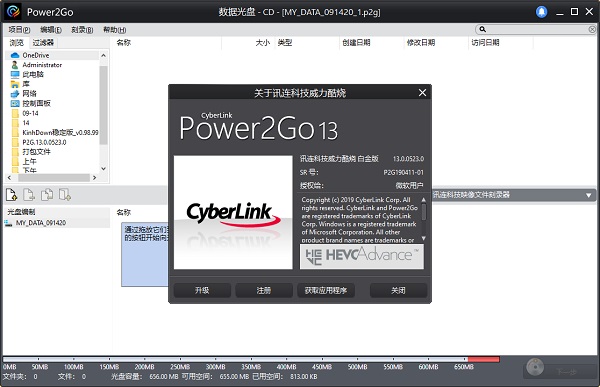The width and height of the screenshot is (600, 387).
Task: Select 网络 in the folder tree
Action: [x=29, y=93]
